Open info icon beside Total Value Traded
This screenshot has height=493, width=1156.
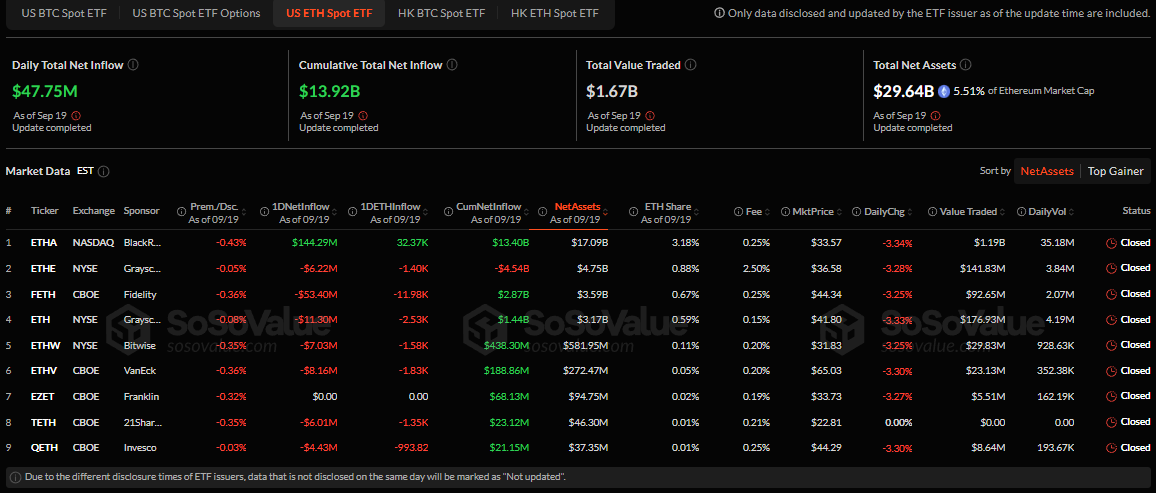point(691,65)
